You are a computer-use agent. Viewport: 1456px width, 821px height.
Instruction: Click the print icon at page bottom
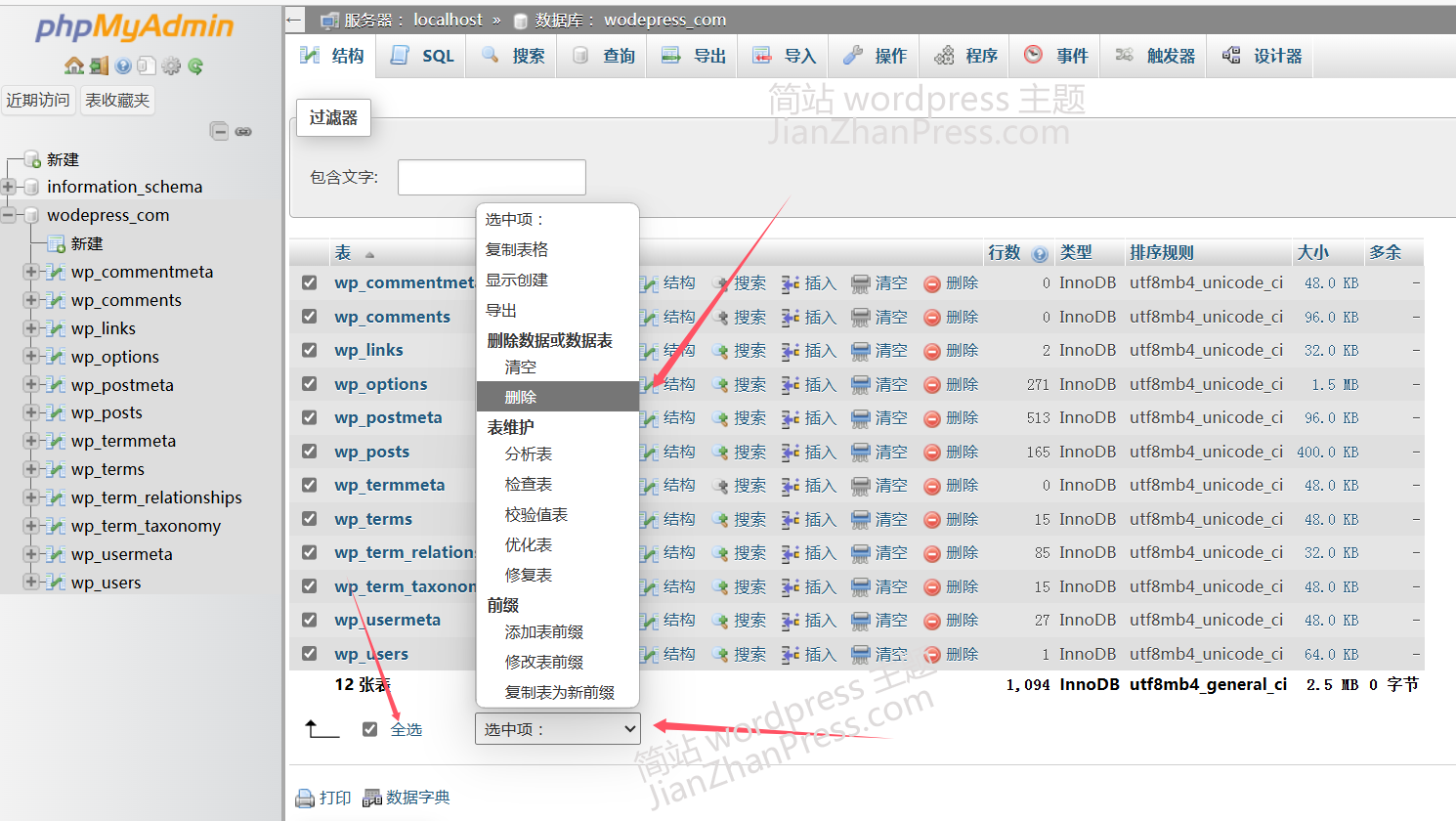coord(323,798)
